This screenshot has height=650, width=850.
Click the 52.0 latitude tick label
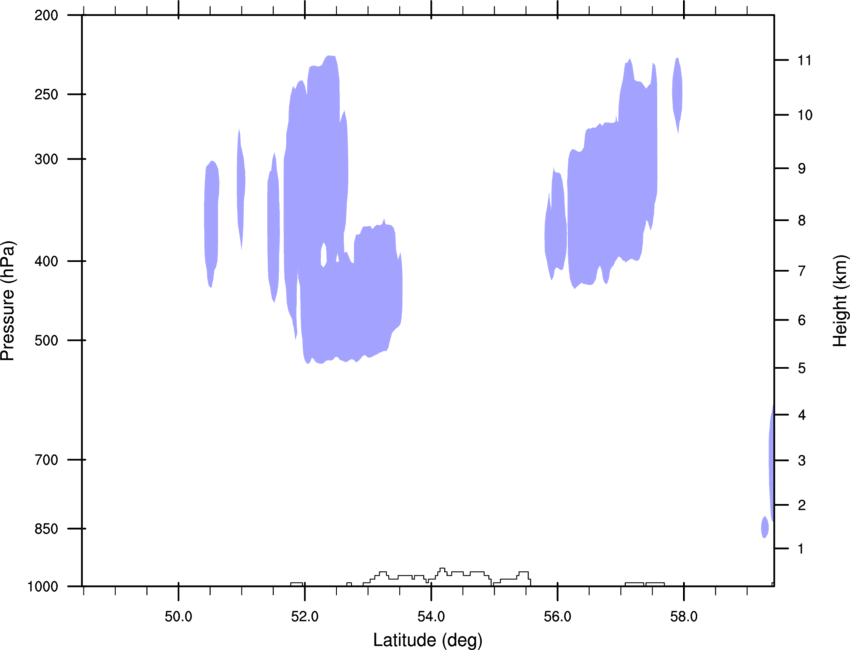(x=305, y=617)
